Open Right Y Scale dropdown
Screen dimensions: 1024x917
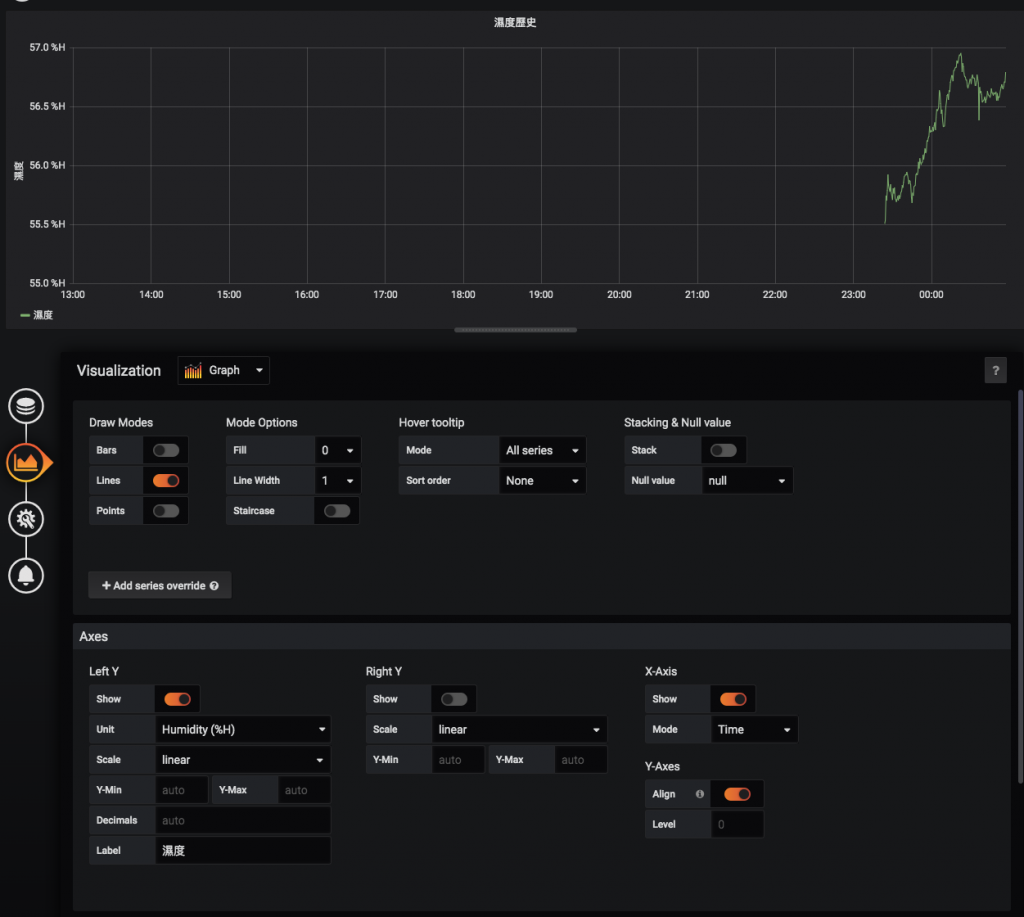point(519,730)
